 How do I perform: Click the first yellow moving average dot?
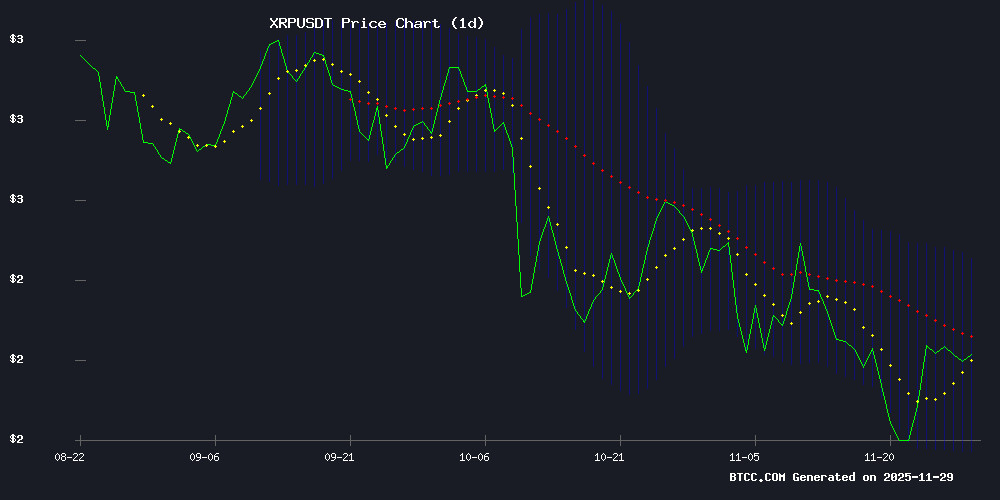(143, 95)
